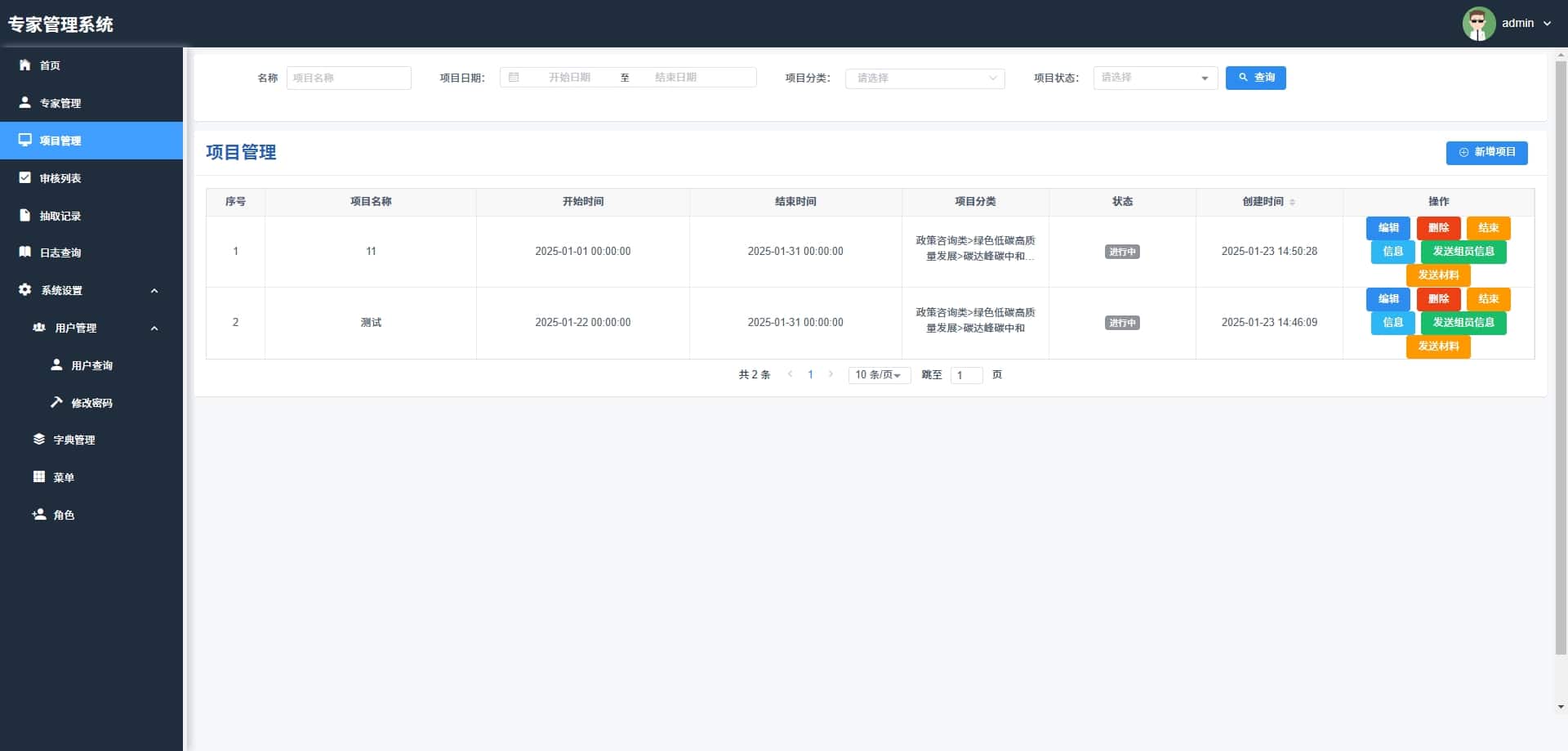The height and width of the screenshot is (751, 1568).
Task: Click the home icon beside 首页
Action: click(24, 65)
